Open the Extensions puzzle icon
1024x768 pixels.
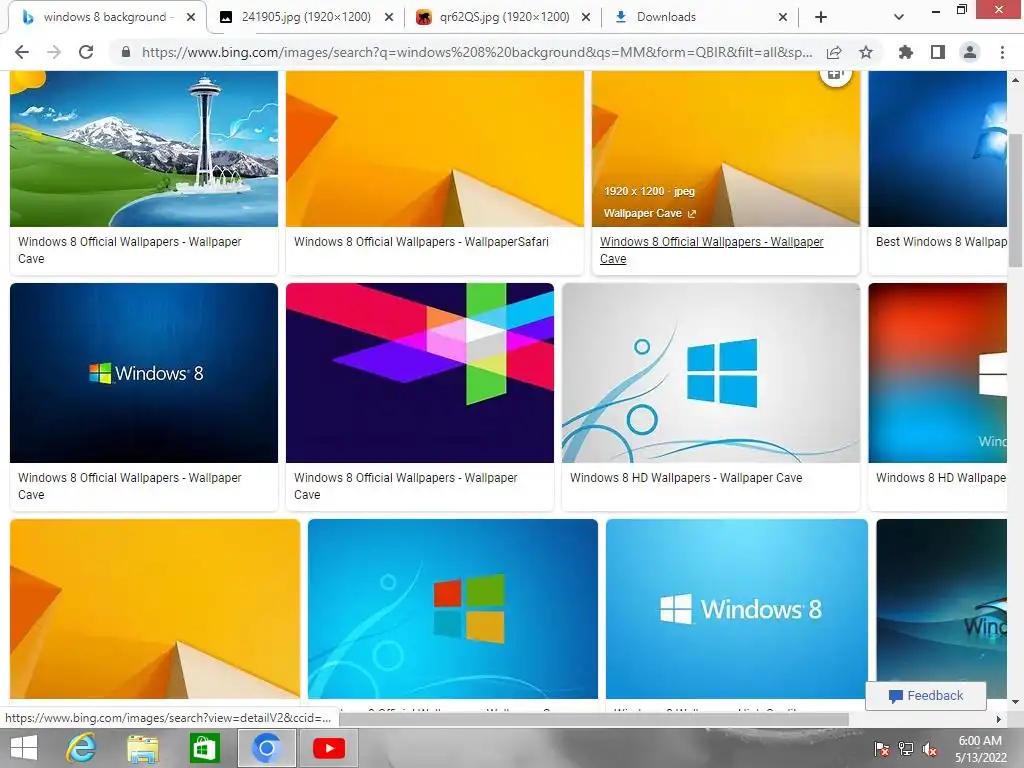[905, 52]
